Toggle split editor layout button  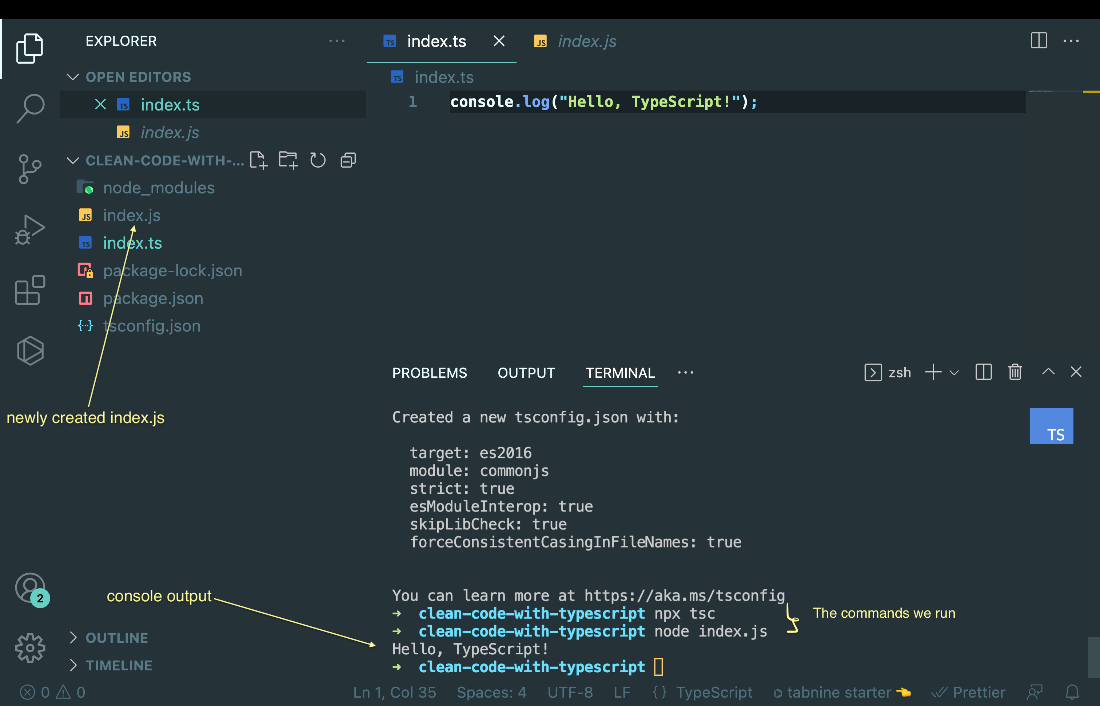click(x=1039, y=41)
